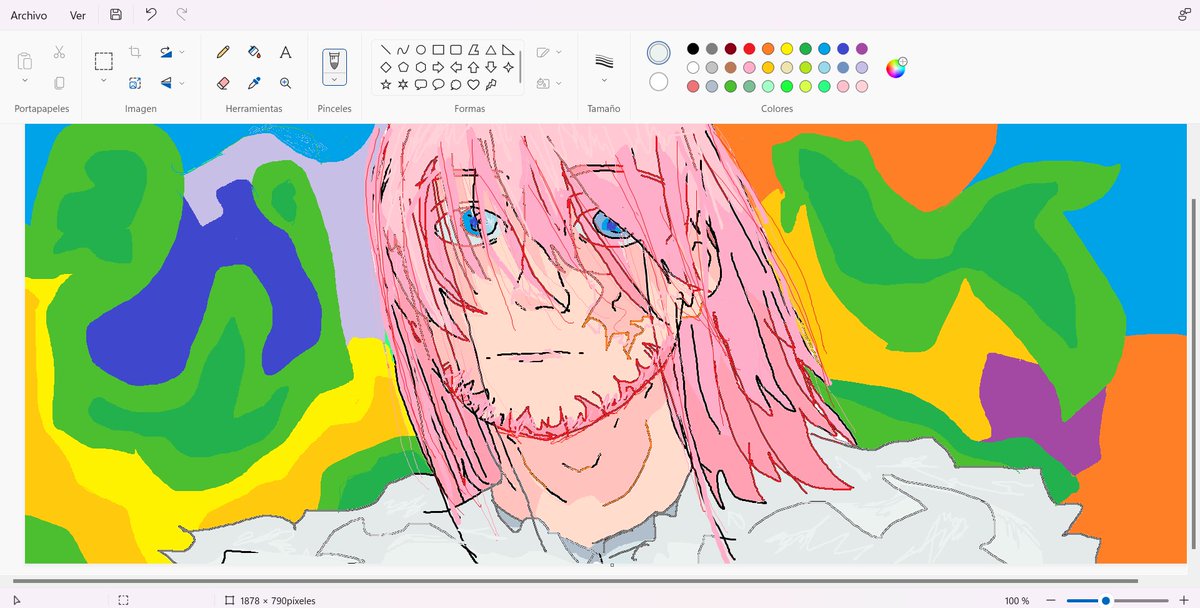Screen dimensions: 1200x608
Task: Undo the last action
Action: 150,15
